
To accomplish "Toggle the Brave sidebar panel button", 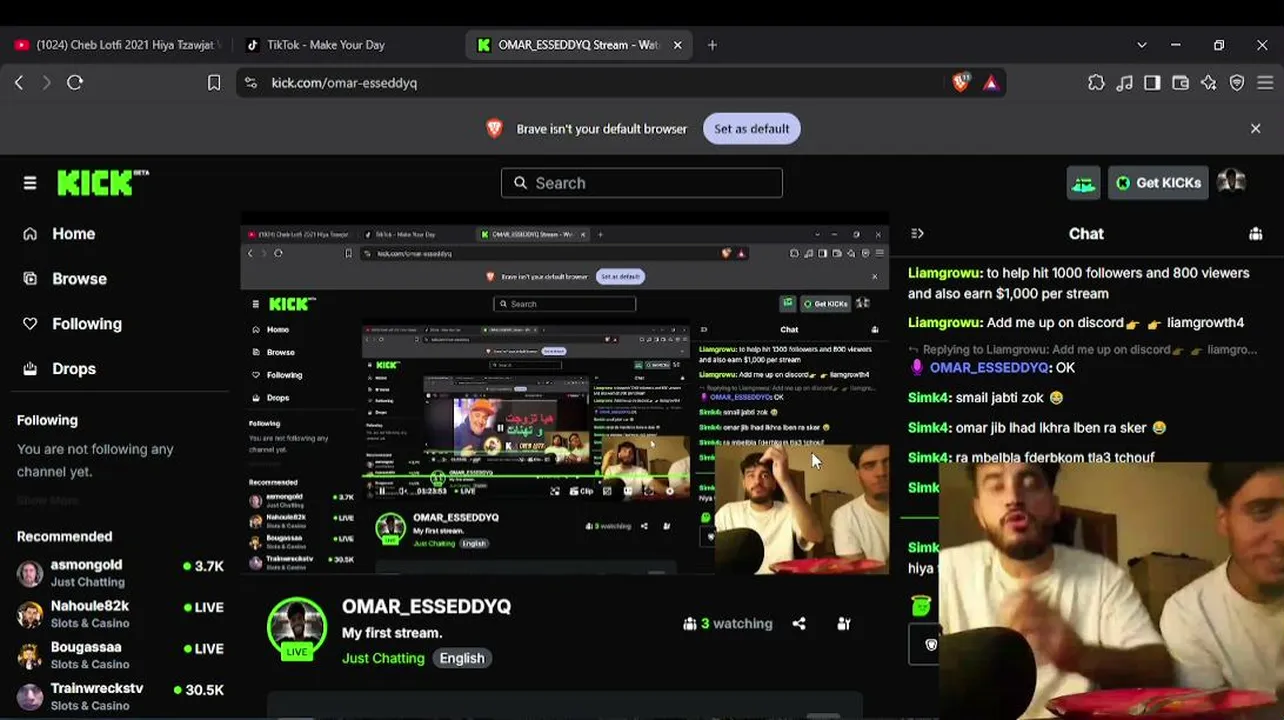I will pos(1153,83).
